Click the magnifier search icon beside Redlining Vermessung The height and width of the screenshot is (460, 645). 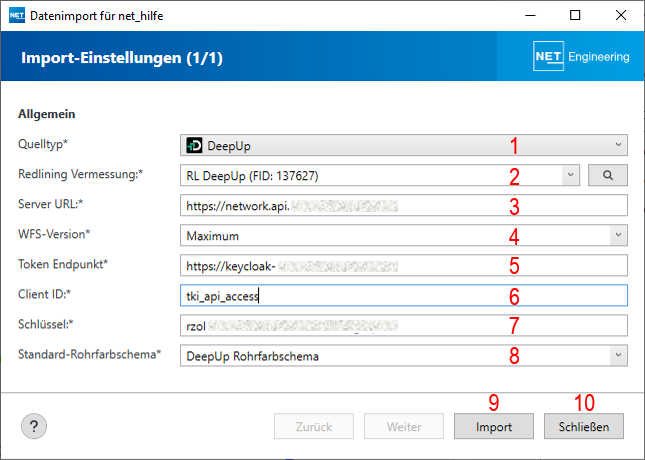pyautogui.click(x=608, y=175)
